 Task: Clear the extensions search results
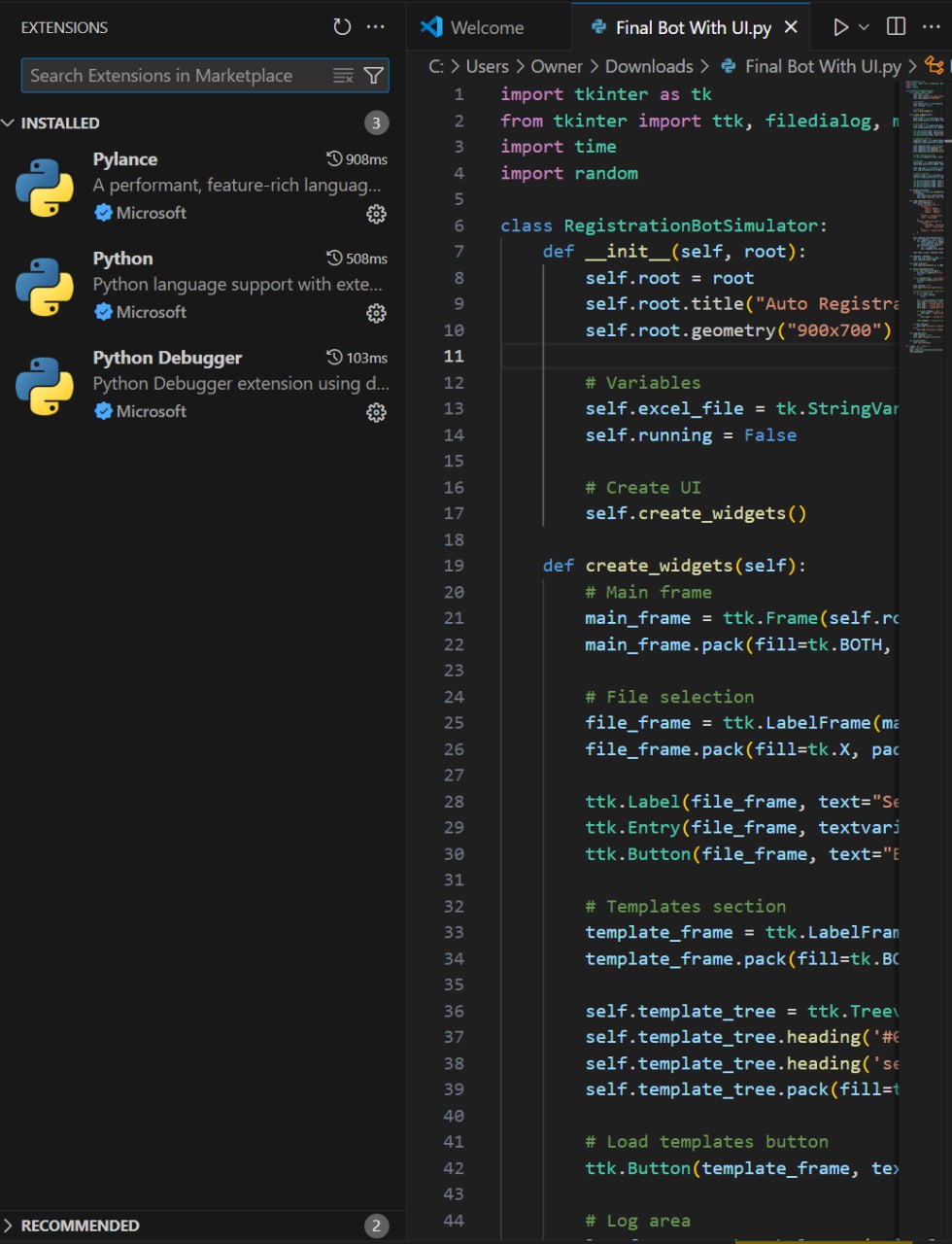[343, 76]
